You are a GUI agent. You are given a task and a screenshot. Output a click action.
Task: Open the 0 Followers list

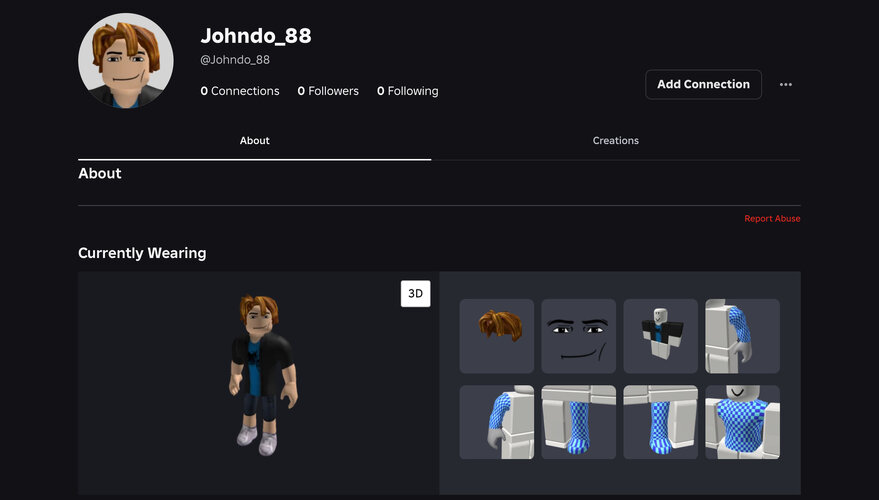click(328, 91)
